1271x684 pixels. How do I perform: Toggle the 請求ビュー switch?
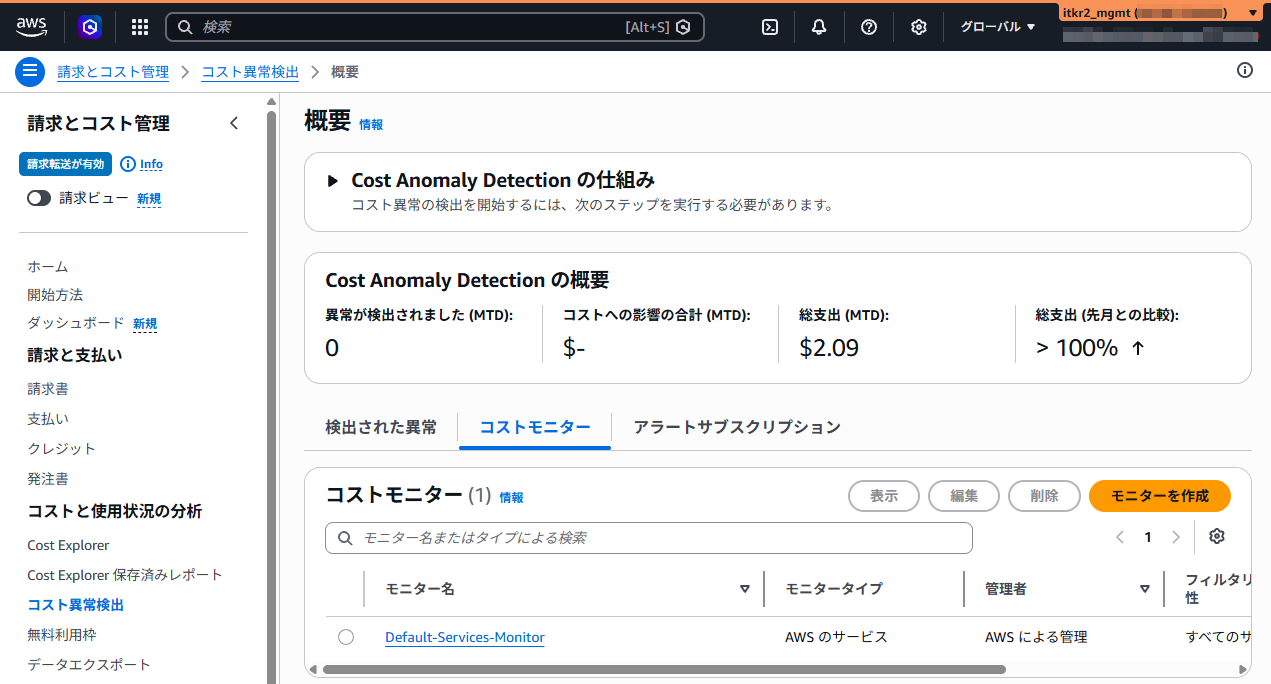(39, 198)
